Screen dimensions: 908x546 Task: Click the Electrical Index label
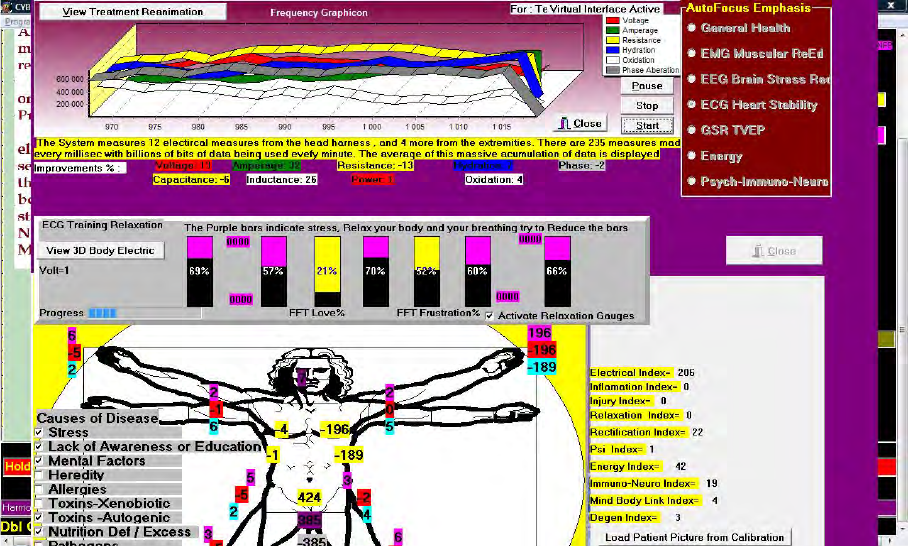point(631,373)
